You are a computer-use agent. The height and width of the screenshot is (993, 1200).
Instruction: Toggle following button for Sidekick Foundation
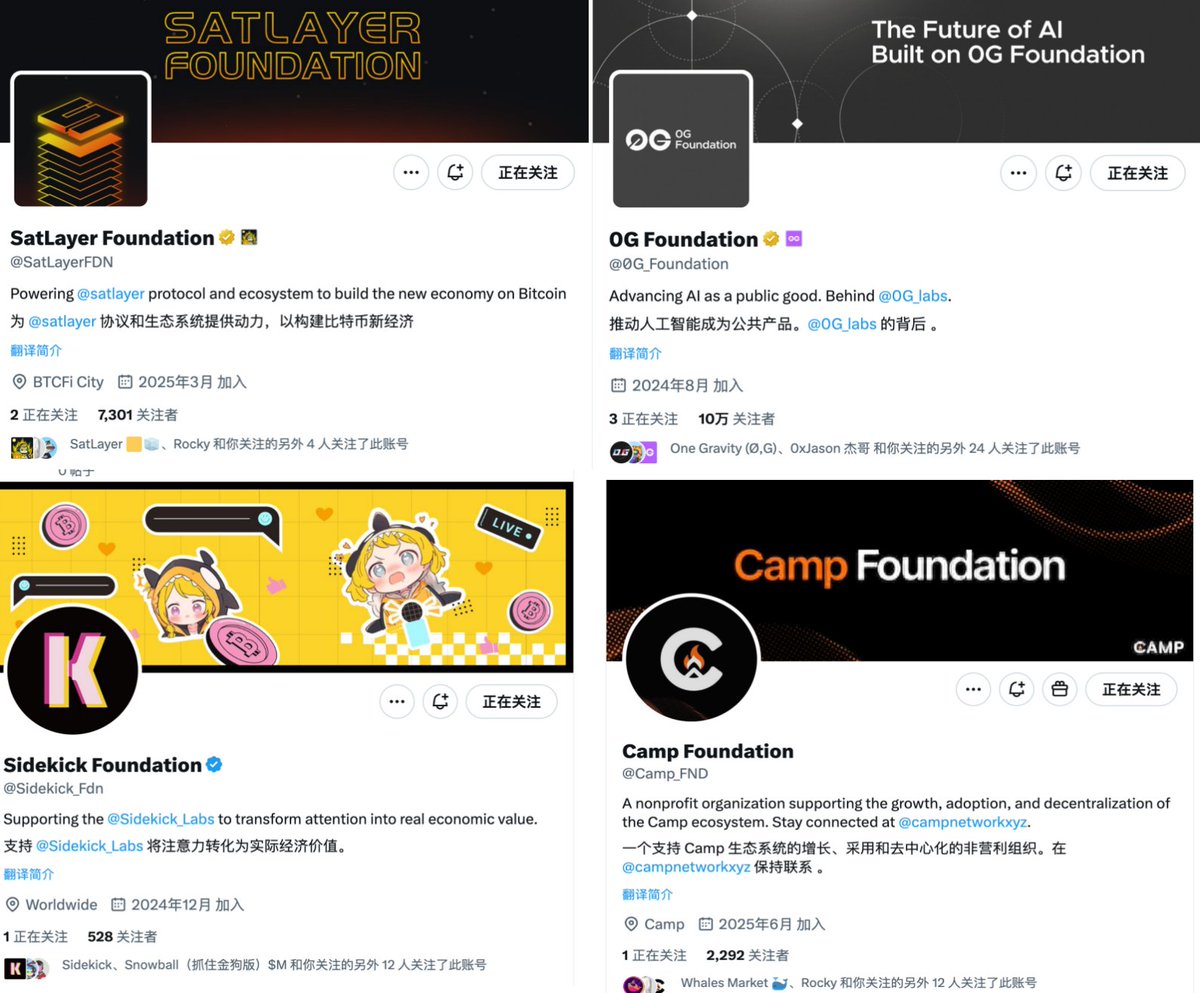coord(511,701)
